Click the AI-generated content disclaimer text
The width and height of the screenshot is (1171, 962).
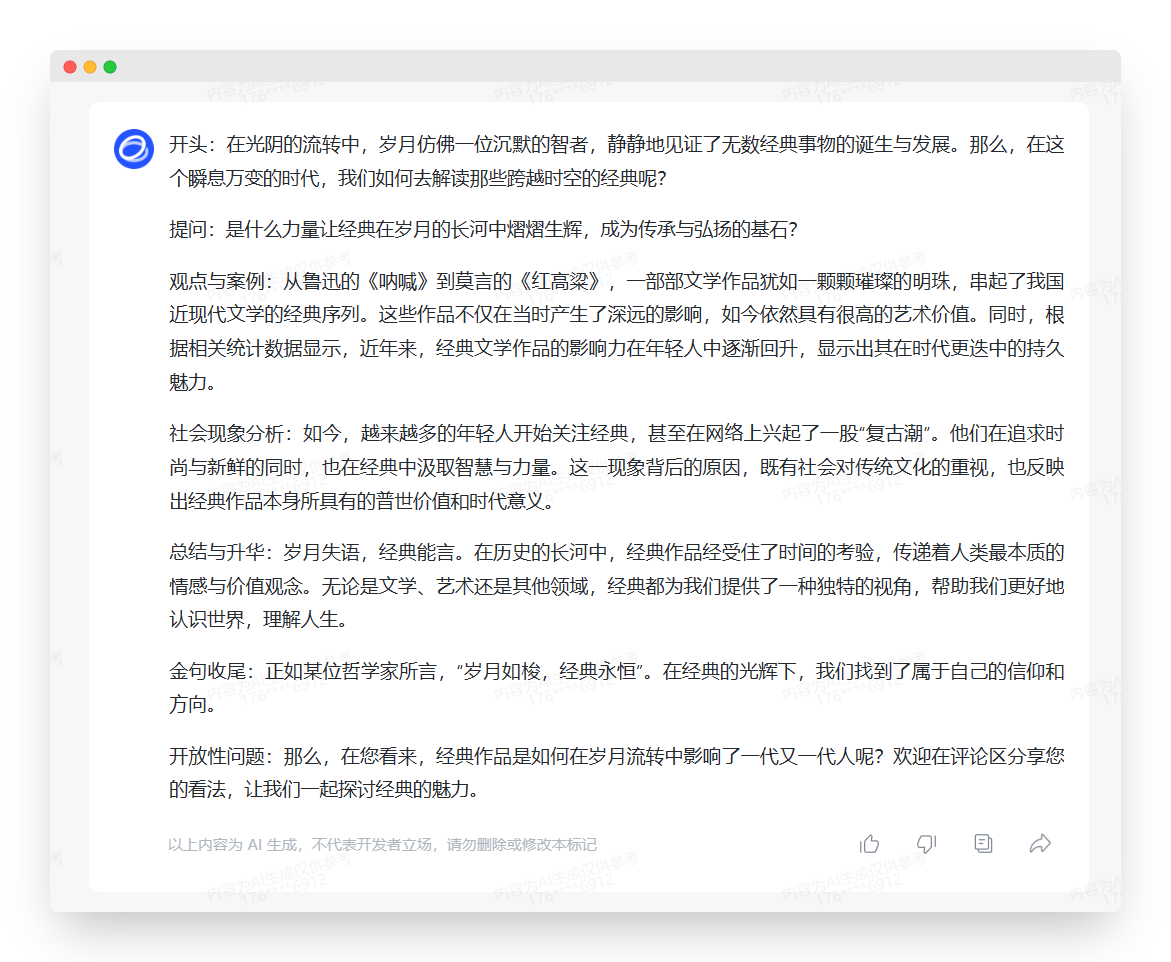382,845
